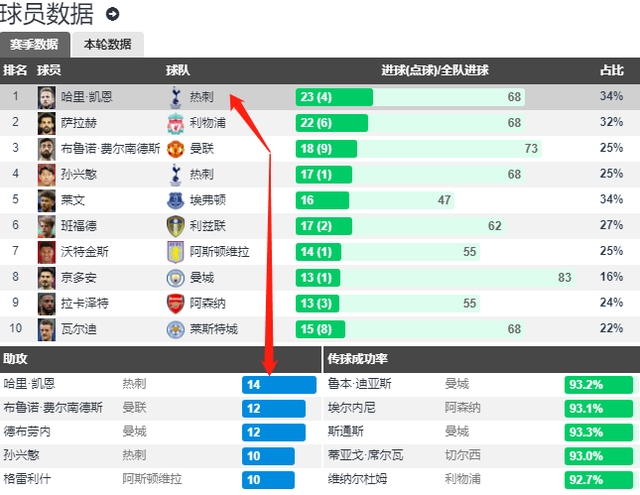Click 瓦尔迪's player photo thumbnail
640x495 pixels.
pos(47,329)
